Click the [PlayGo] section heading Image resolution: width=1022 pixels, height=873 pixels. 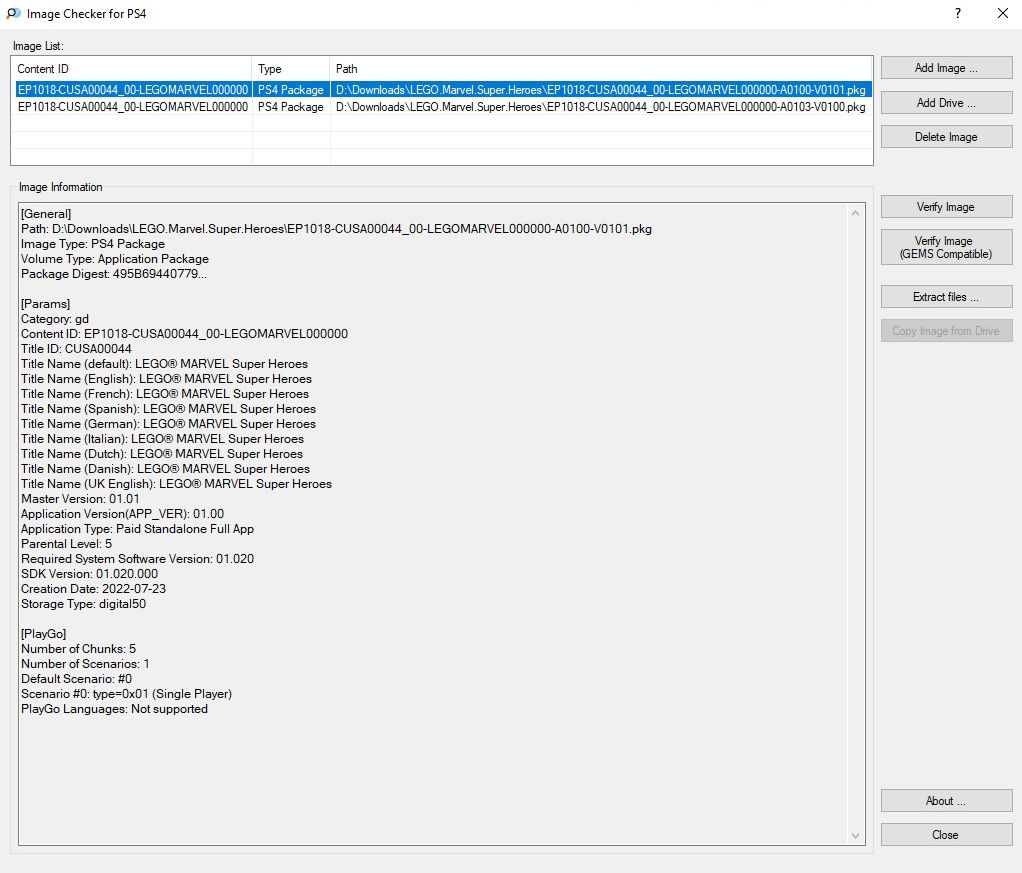tap(44, 634)
